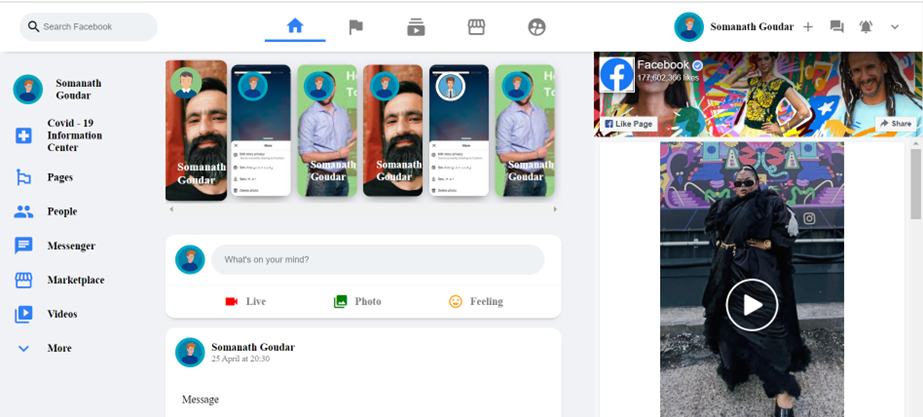Expand the account dropdown arrow in header

(895, 27)
